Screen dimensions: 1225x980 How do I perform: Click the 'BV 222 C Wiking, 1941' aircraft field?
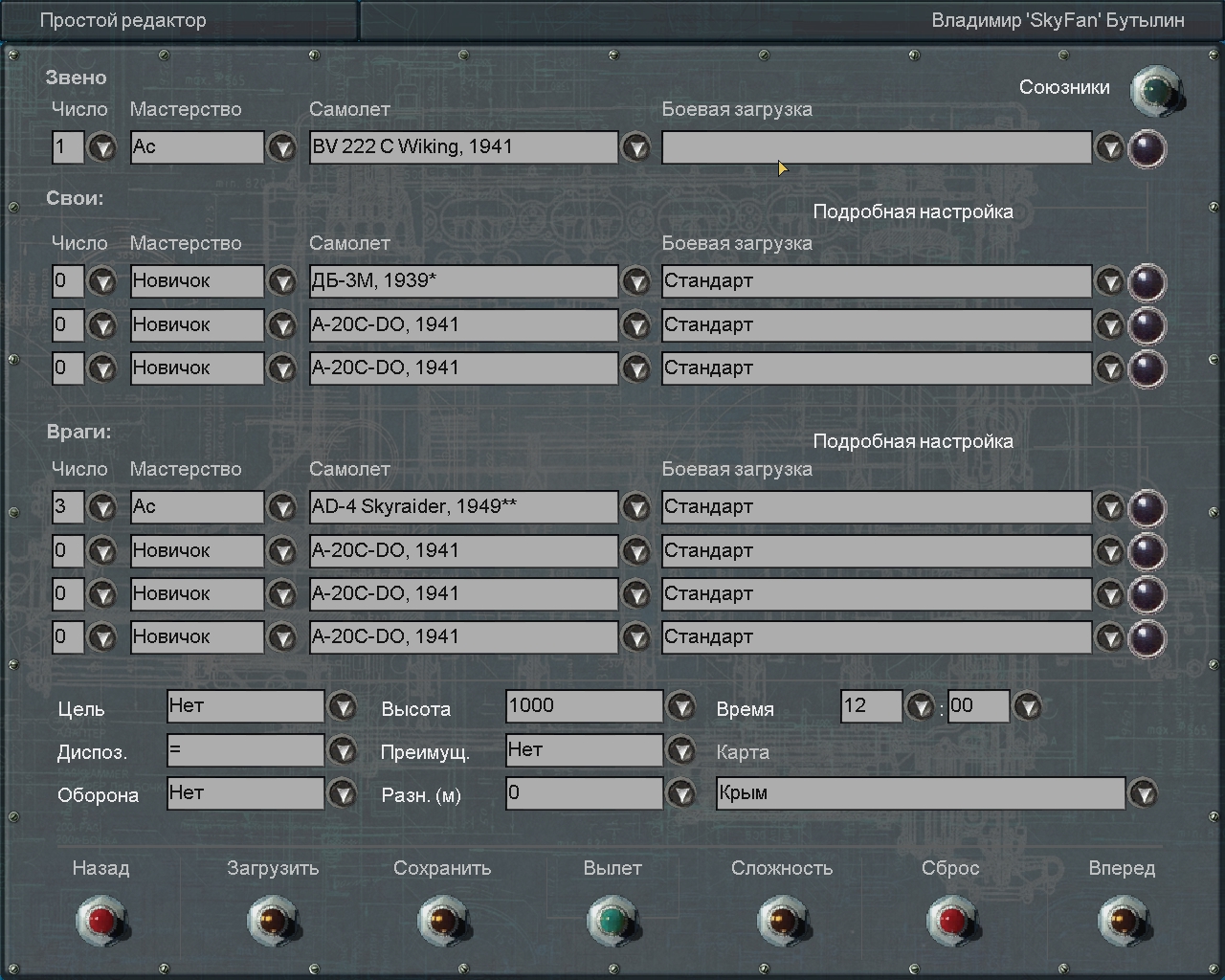pyautogui.click(x=463, y=147)
